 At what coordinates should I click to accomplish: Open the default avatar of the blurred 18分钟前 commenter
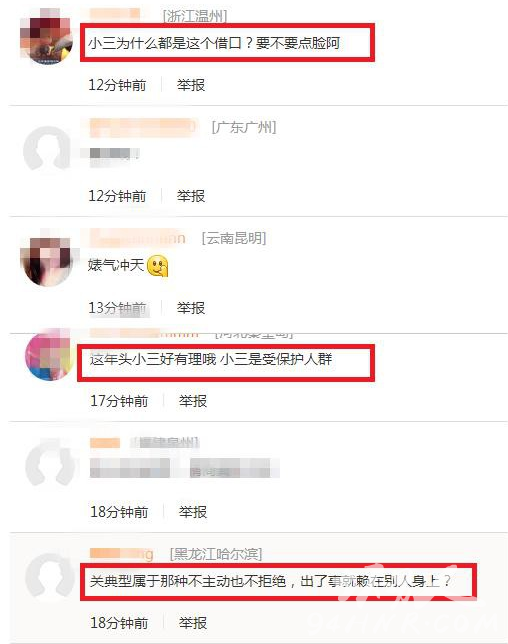tap(50, 462)
